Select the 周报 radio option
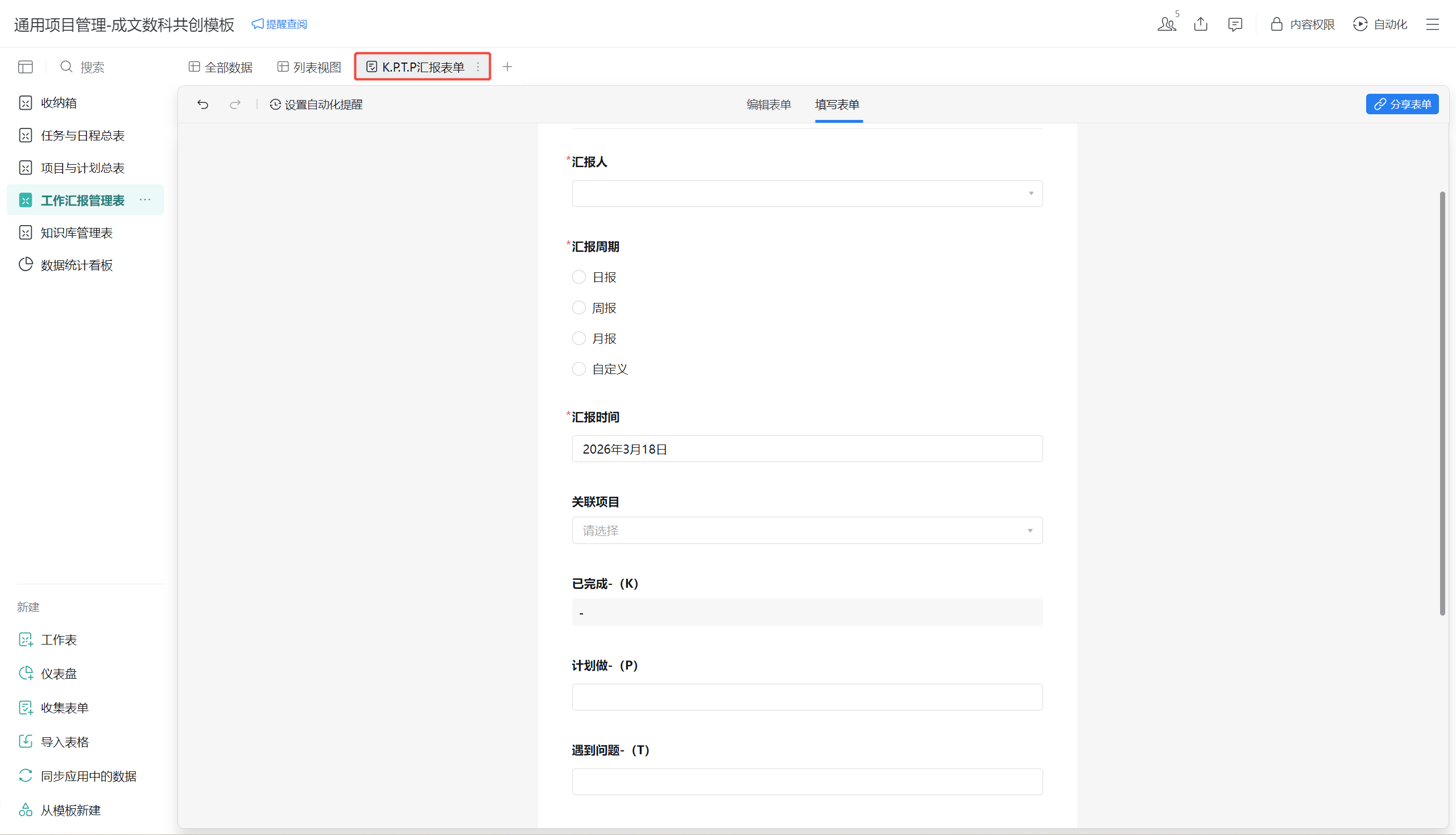 pyautogui.click(x=579, y=308)
